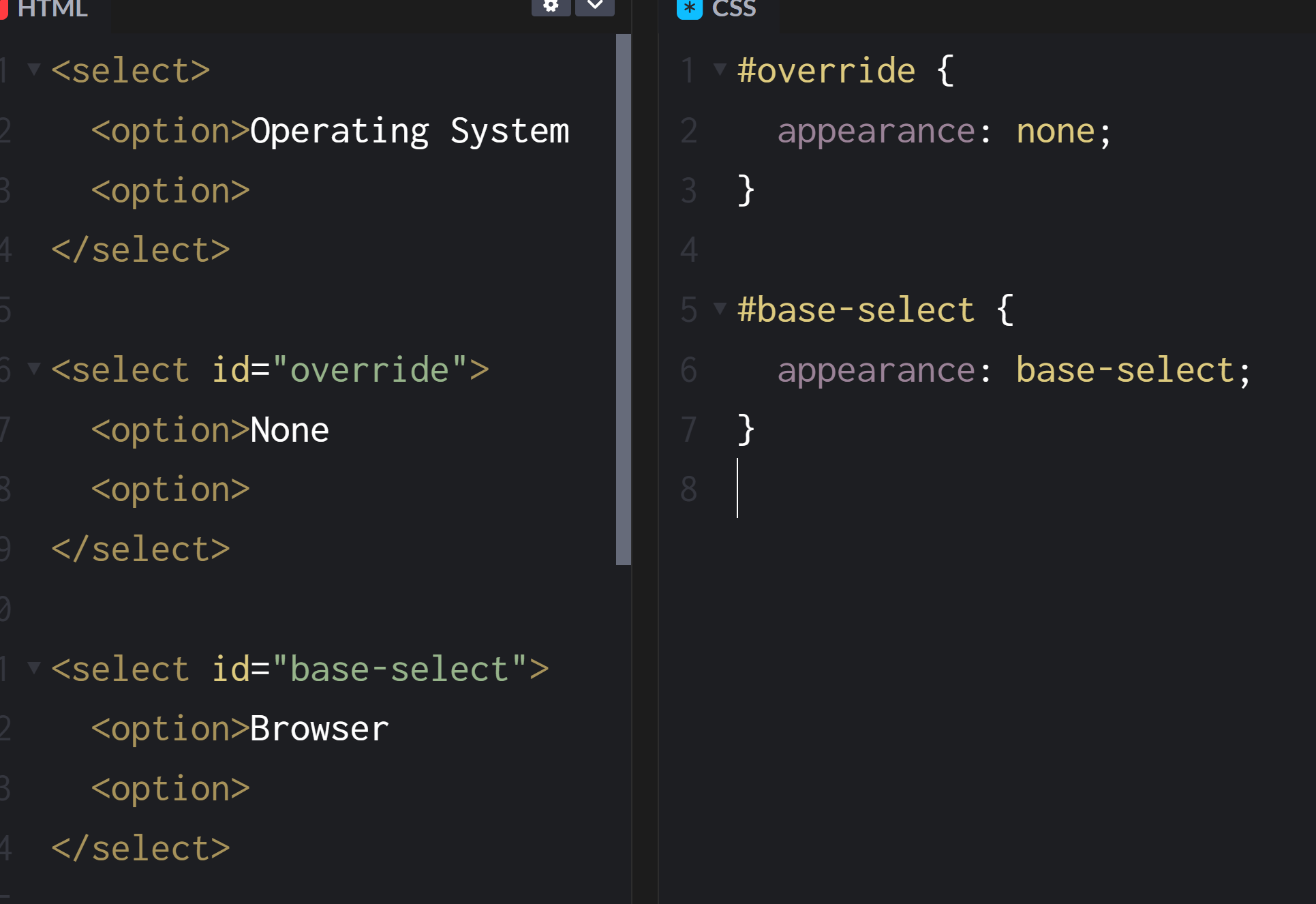
Task: Fold the select id override block
Action: tap(33, 369)
